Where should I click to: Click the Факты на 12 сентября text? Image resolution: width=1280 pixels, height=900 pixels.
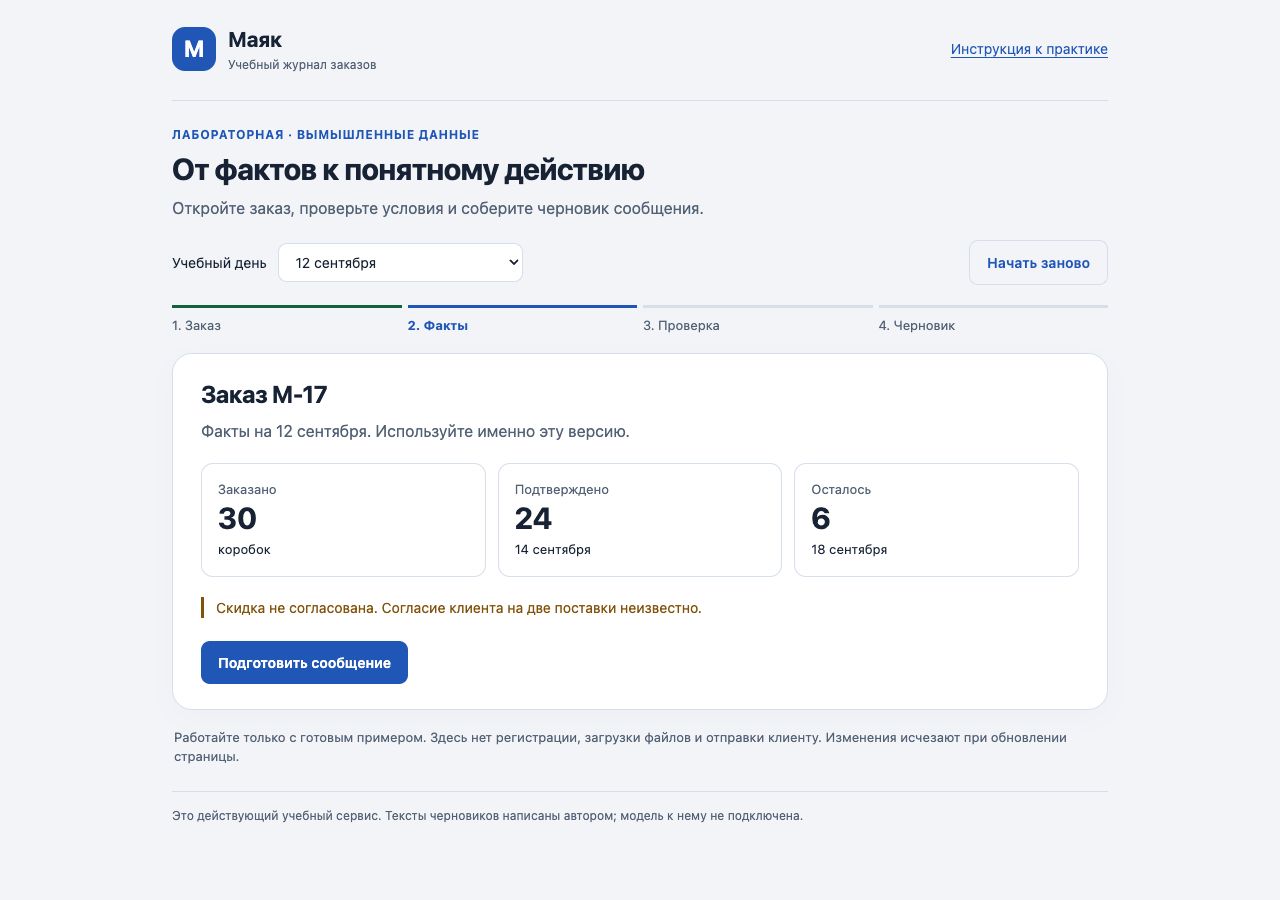point(415,432)
